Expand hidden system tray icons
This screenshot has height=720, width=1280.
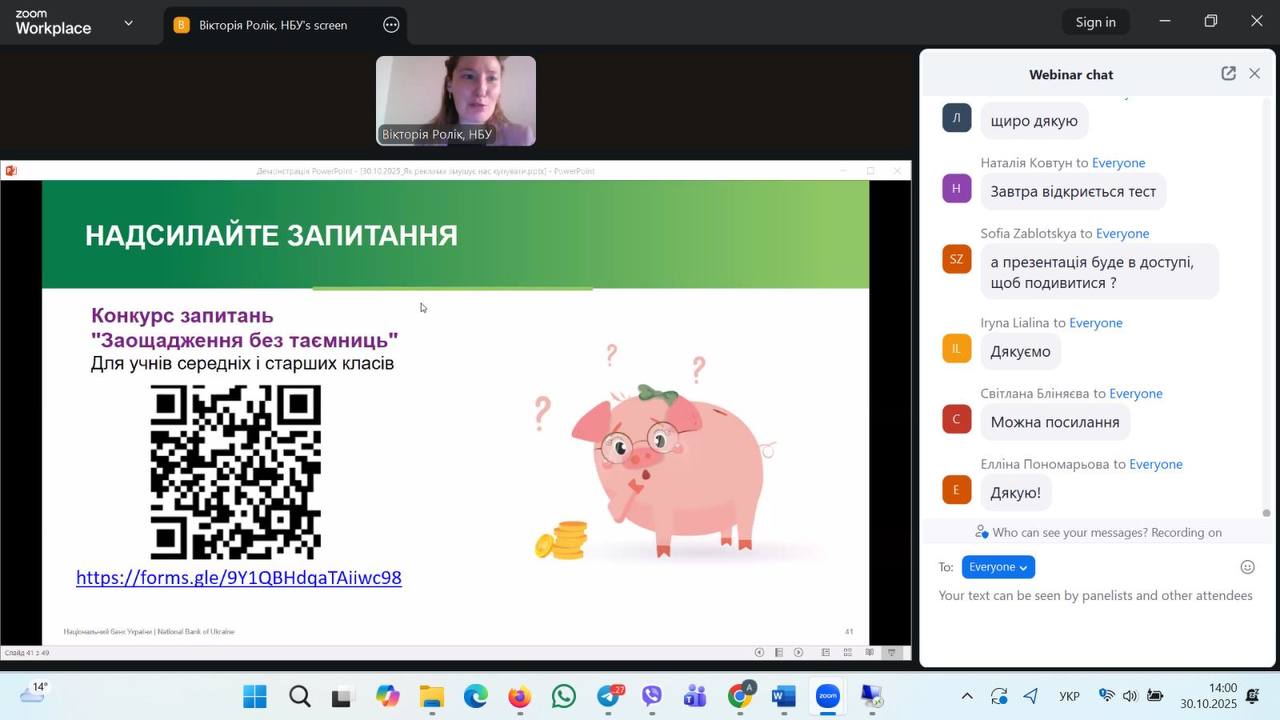966,696
